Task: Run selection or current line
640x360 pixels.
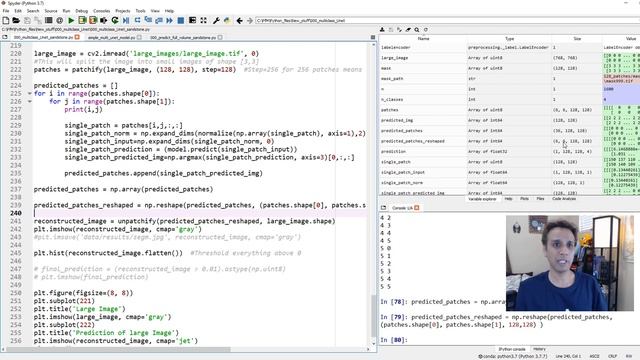Action: point(104,20)
